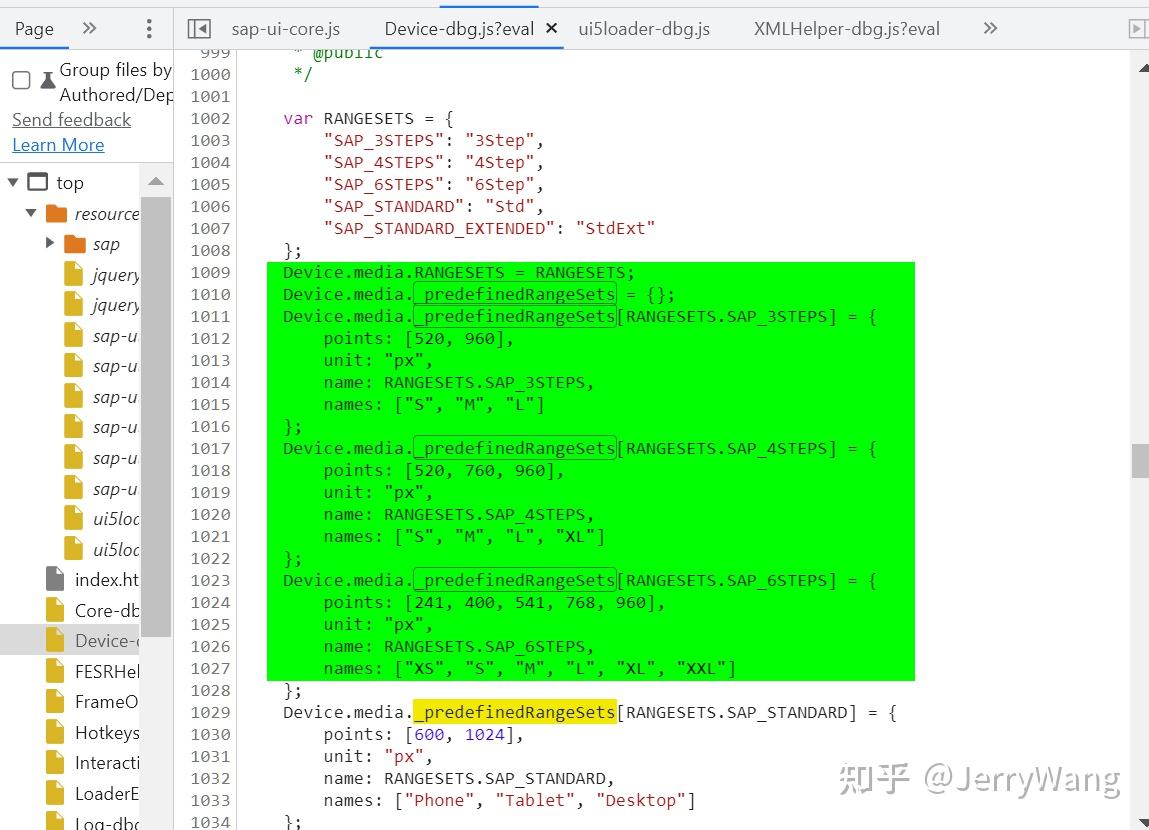Expand the sap folder
1149x830 pixels.
pyautogui.click(x=49, y=243)
